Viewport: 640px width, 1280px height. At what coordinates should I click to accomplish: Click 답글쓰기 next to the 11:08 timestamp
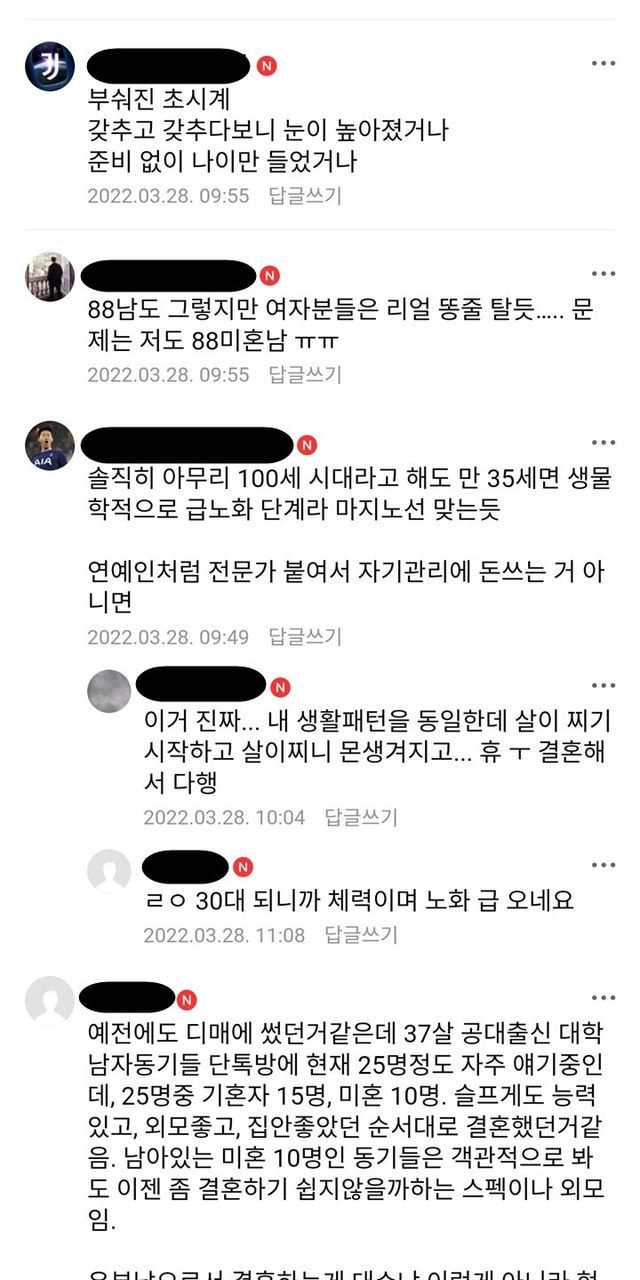361,935
